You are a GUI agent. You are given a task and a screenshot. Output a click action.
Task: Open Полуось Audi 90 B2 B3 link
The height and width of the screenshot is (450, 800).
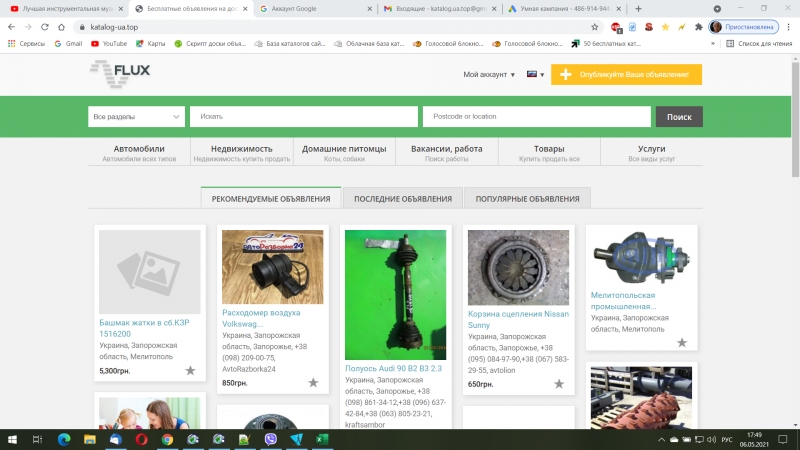click(x=393, y=368)
